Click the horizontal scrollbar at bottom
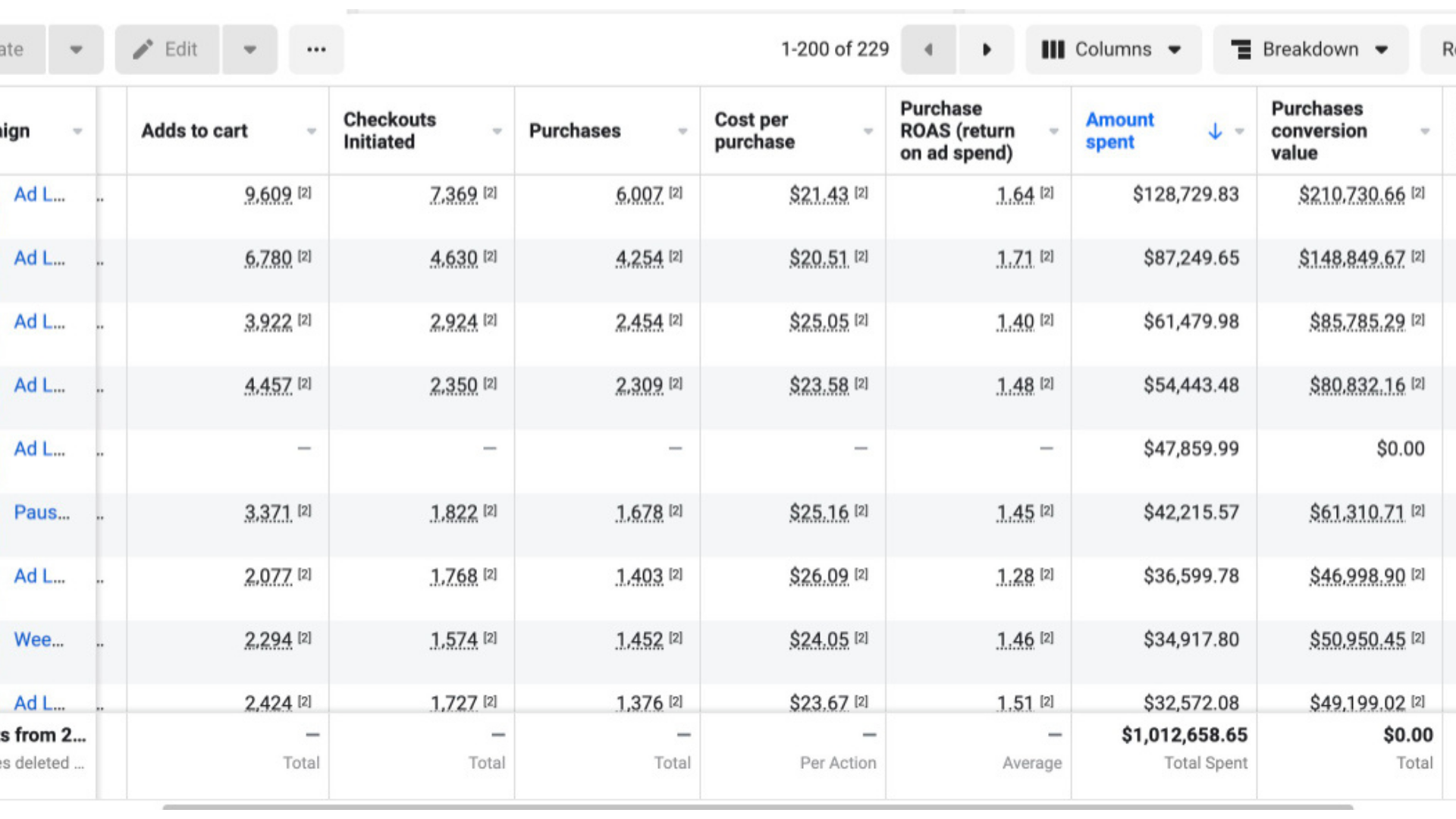The image size is (1456, 819). tap(758, 807)
